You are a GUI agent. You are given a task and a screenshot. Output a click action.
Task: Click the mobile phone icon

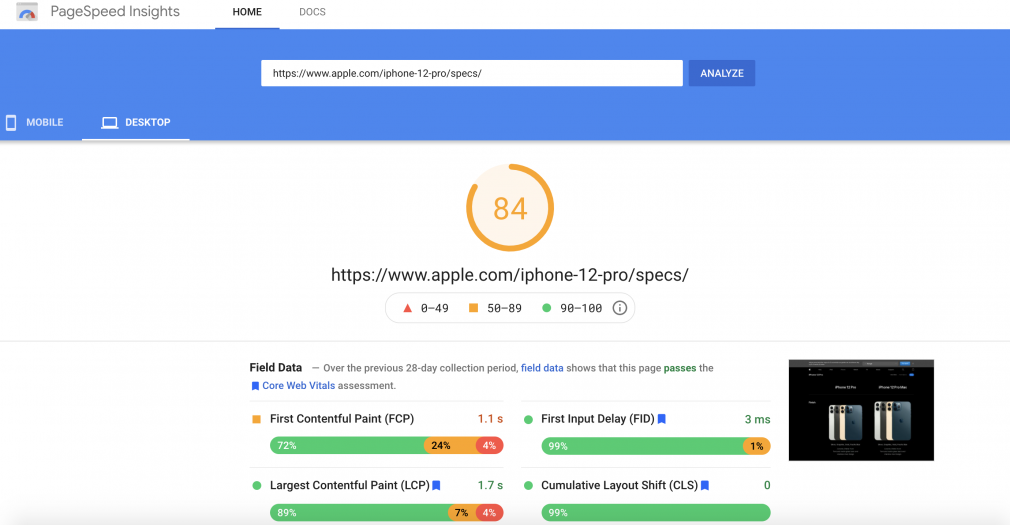pos(11,122)
